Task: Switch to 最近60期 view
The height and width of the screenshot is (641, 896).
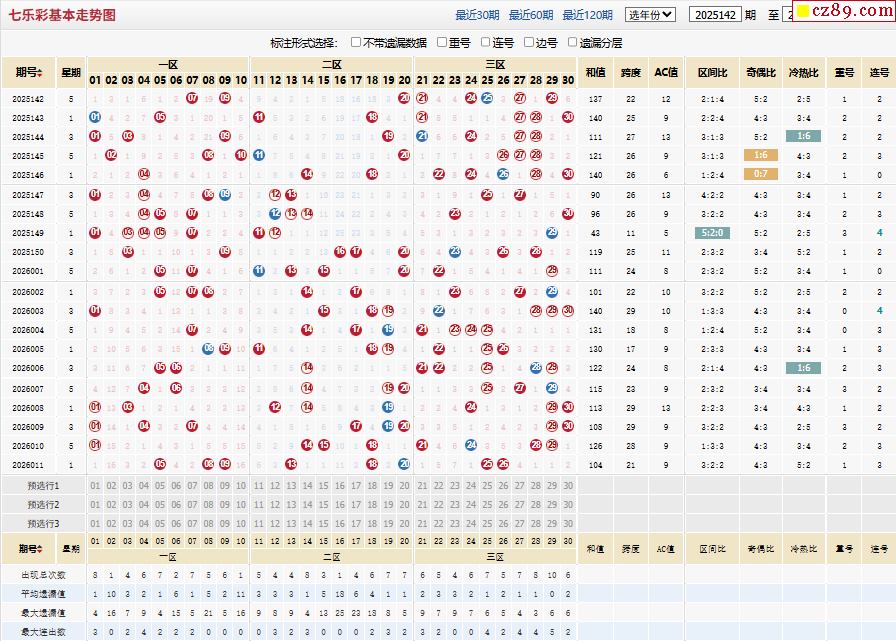Action: pos(530,15)
